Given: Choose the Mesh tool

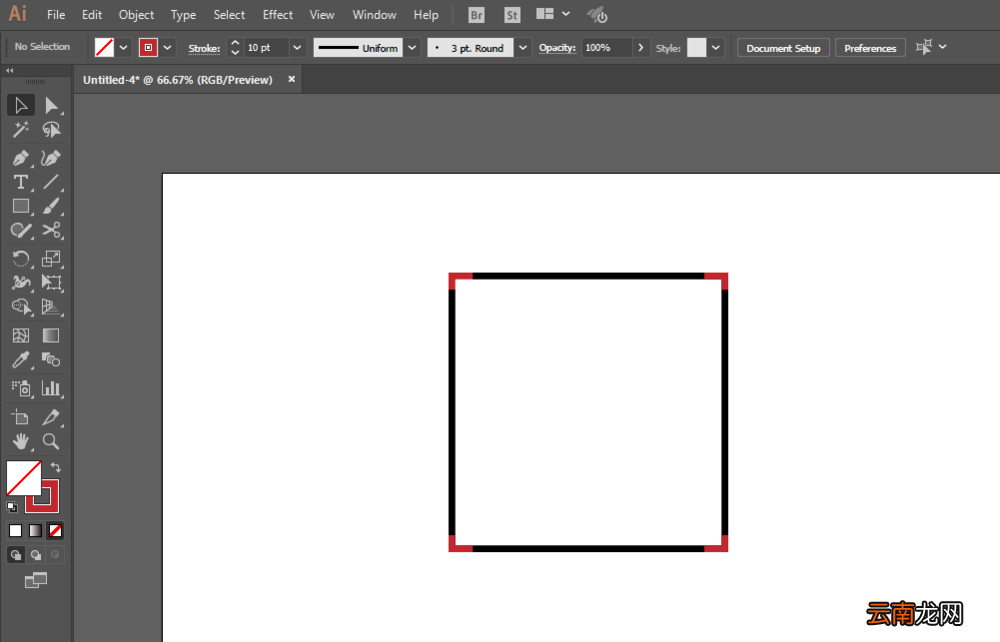Looking at the screenshot, I should pos(21,335).
